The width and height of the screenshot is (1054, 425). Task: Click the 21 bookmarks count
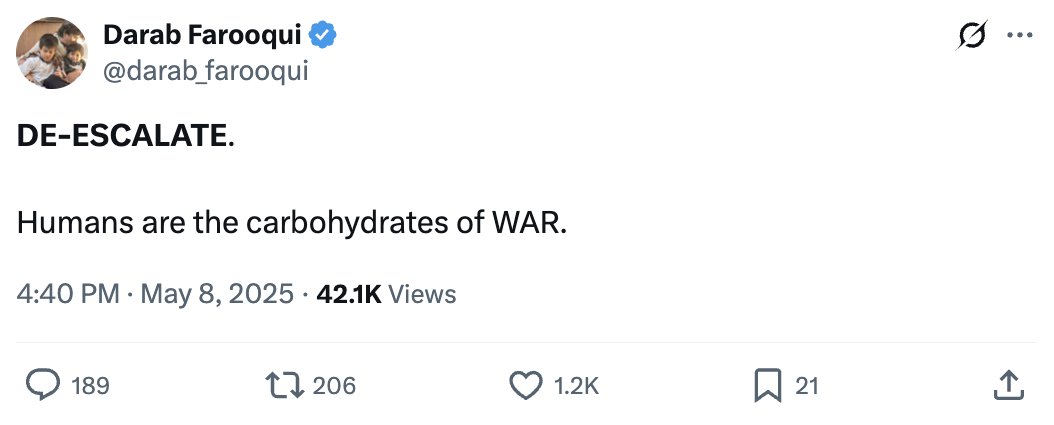(x=807, y=385)
